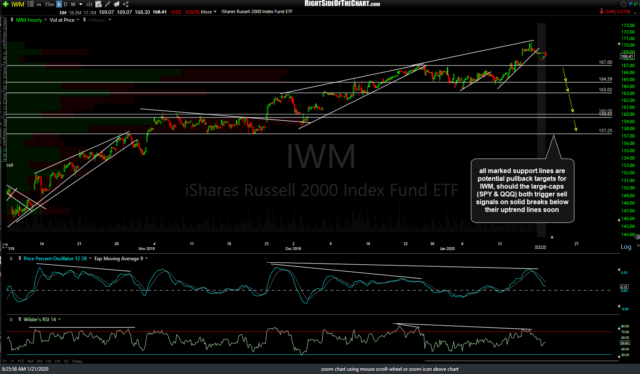Screen dimensions: 640x374
Task: Select the 1W range button
Action: click(x=58, y=361)
